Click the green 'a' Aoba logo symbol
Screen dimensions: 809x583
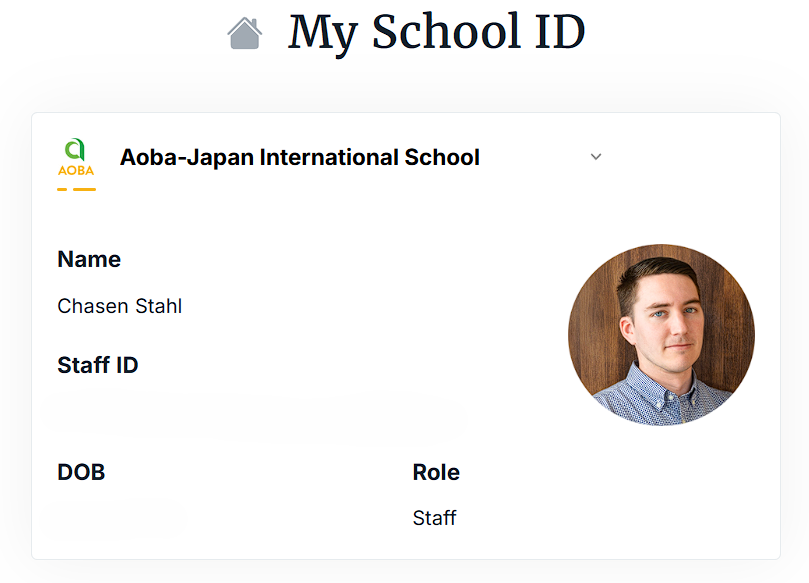[75, 149]
